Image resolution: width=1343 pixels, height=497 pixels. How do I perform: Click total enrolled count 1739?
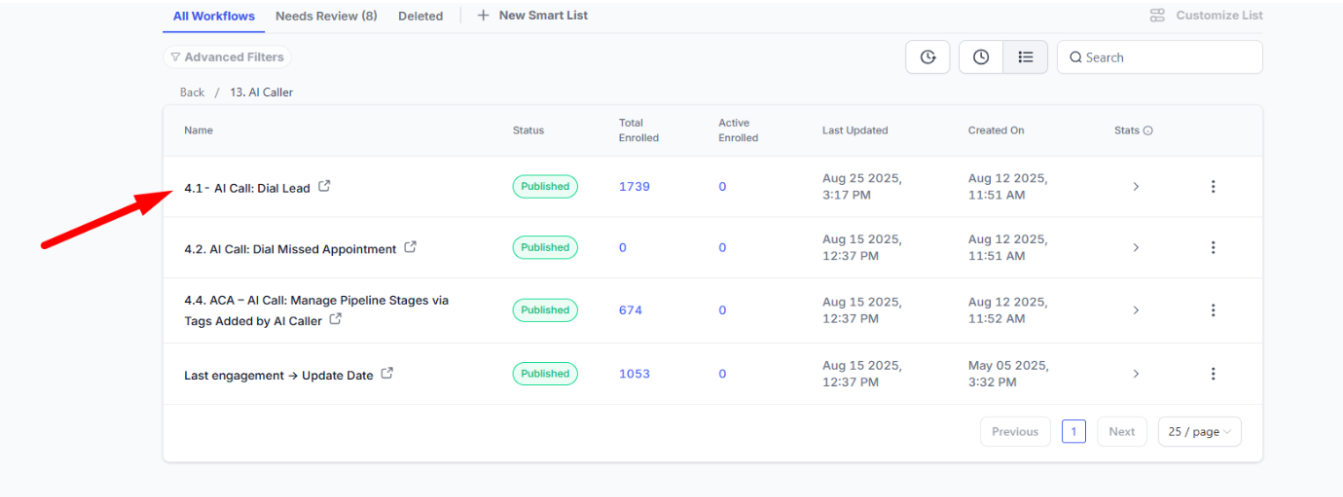click(x=634, y=187)
